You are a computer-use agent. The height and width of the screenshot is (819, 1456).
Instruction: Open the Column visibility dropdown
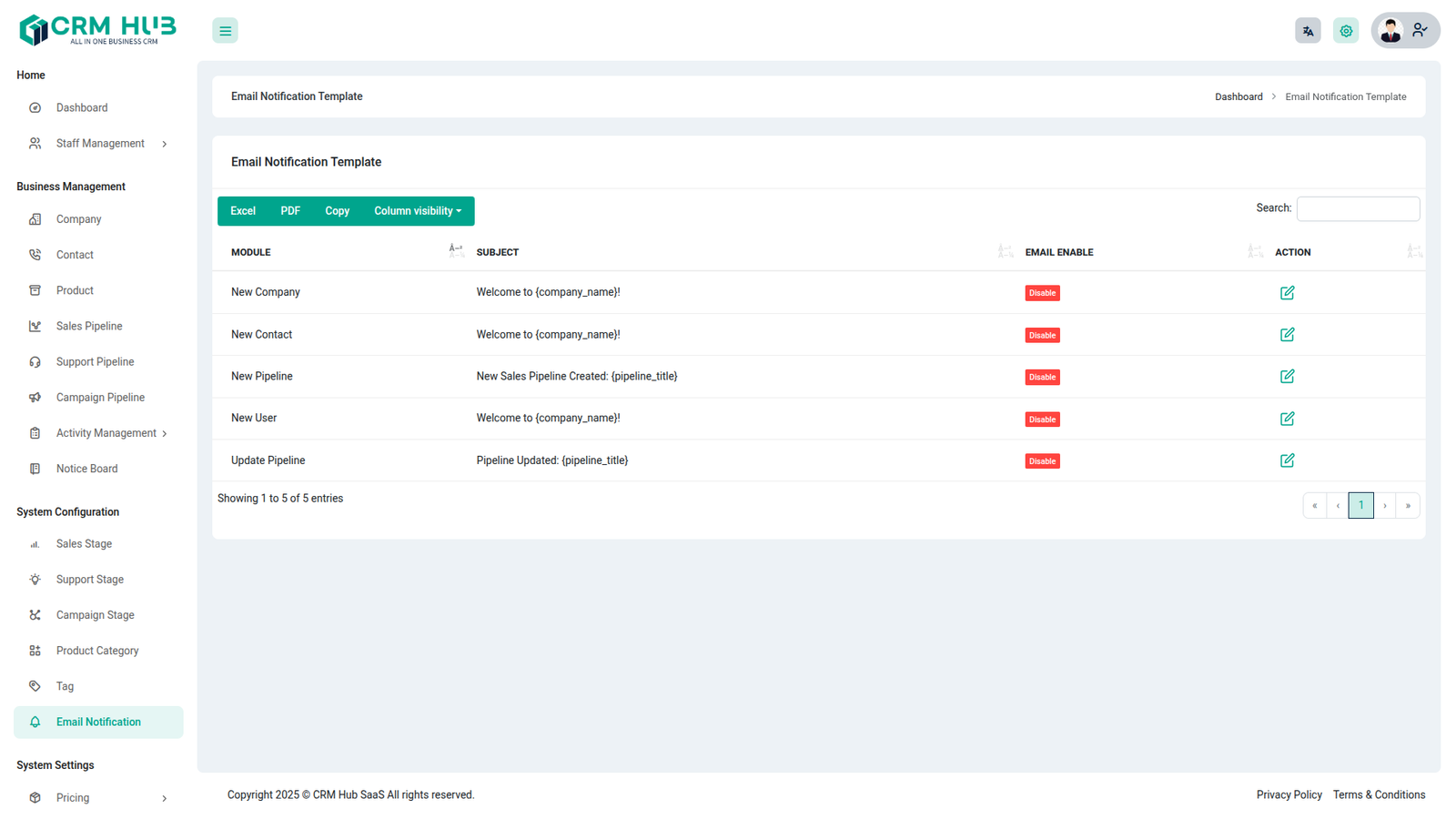418,211
